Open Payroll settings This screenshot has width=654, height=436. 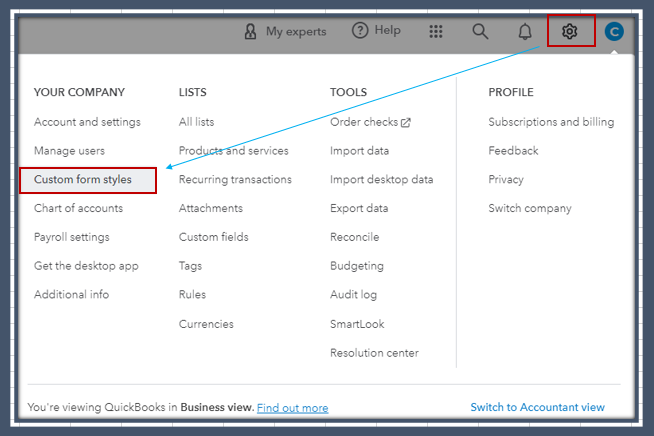tap(72, 237)
